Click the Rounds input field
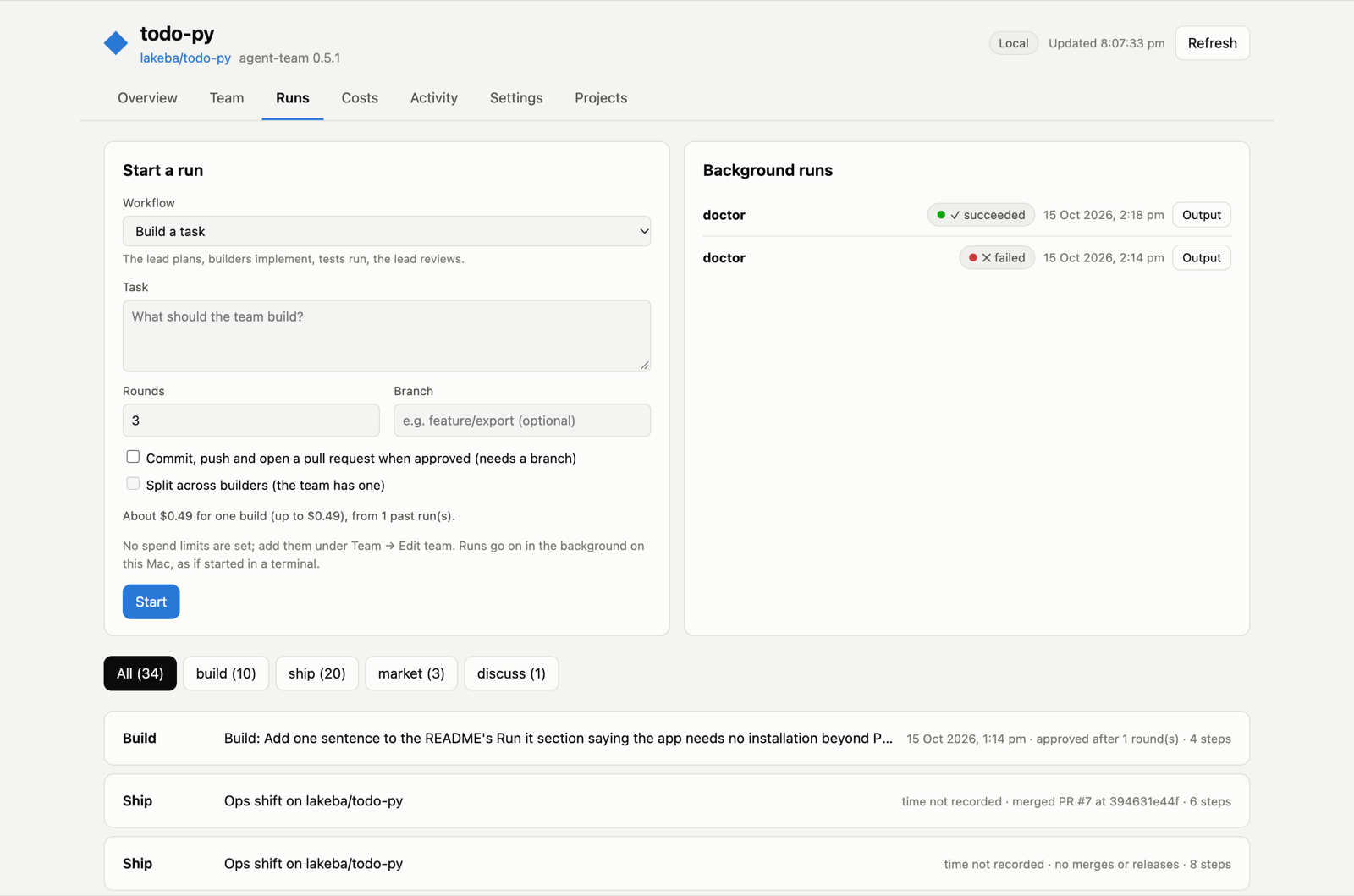 click(x=251, y=421)
